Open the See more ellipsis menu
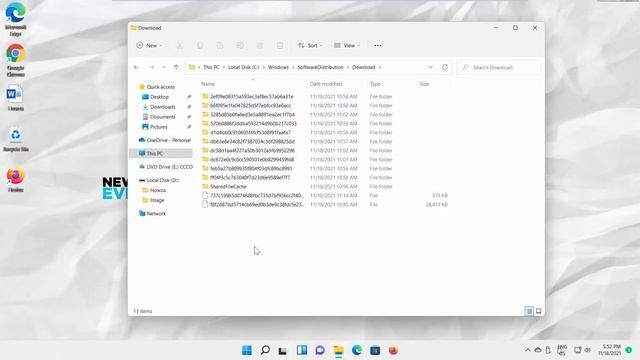The image size is (640, 360). 378,45
